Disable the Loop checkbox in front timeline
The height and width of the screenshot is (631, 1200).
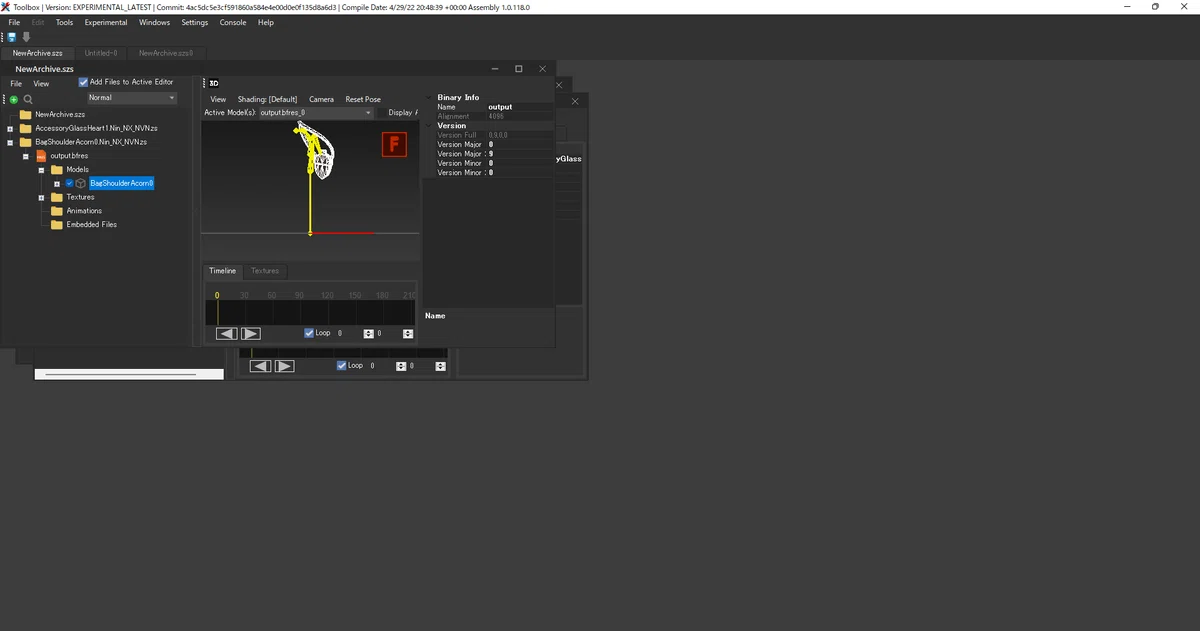(x=309, y=333)
